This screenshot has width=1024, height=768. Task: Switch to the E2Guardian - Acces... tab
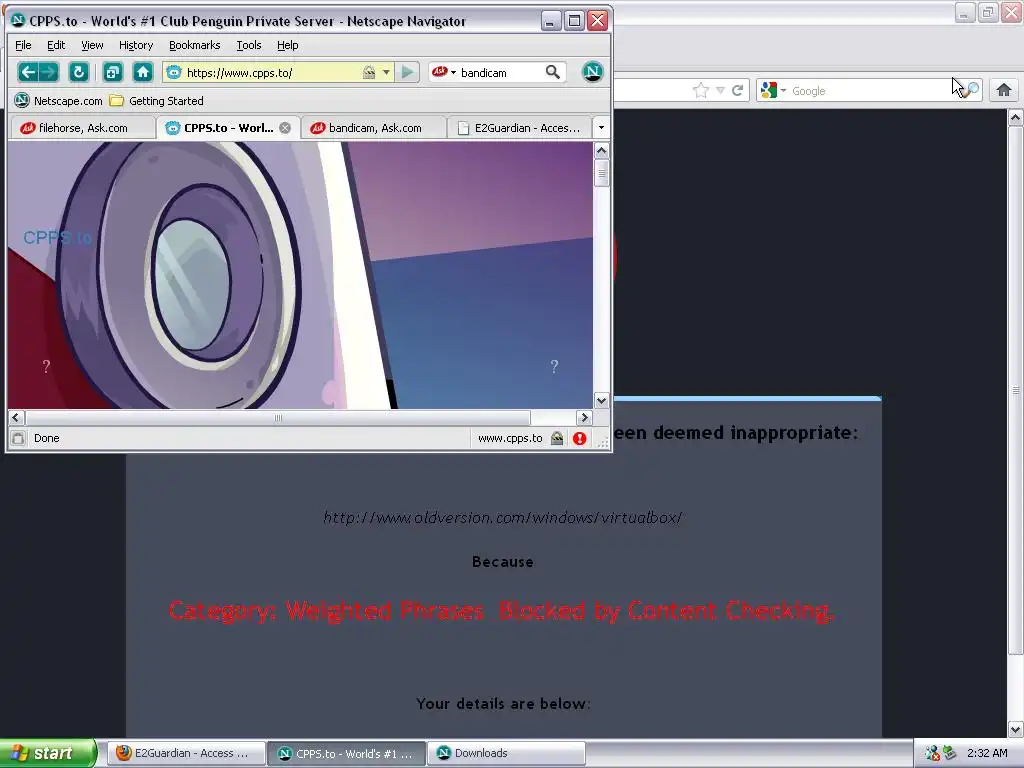coord(520,128)
